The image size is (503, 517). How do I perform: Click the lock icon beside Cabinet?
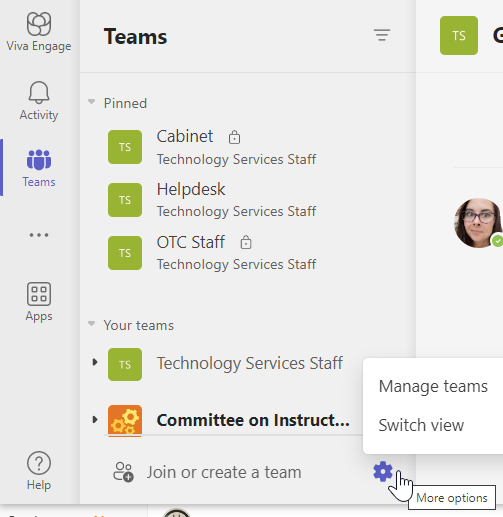click(x=234, y=137)
